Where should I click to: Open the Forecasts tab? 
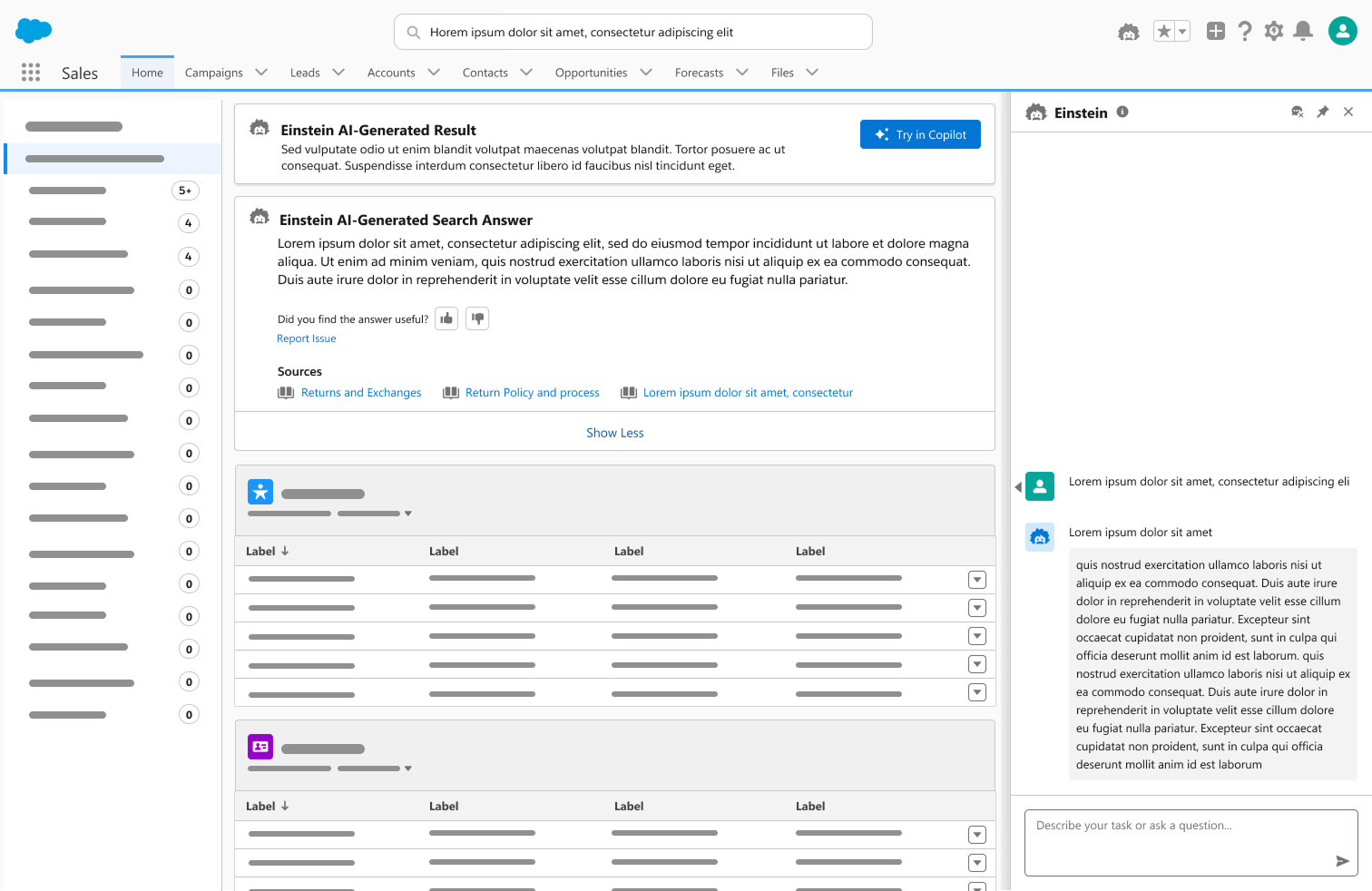click(699, 73)
